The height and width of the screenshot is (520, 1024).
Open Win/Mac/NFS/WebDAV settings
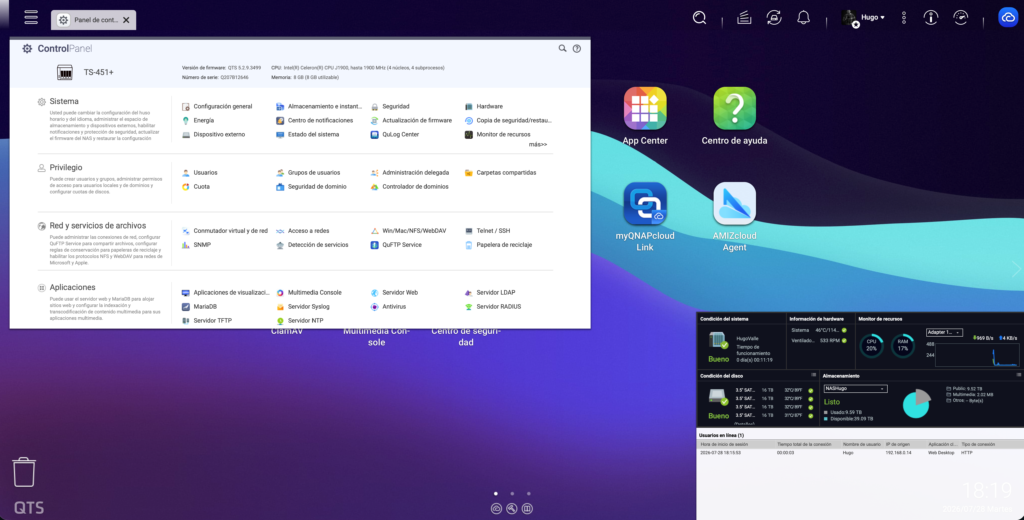tap(409, 231)
